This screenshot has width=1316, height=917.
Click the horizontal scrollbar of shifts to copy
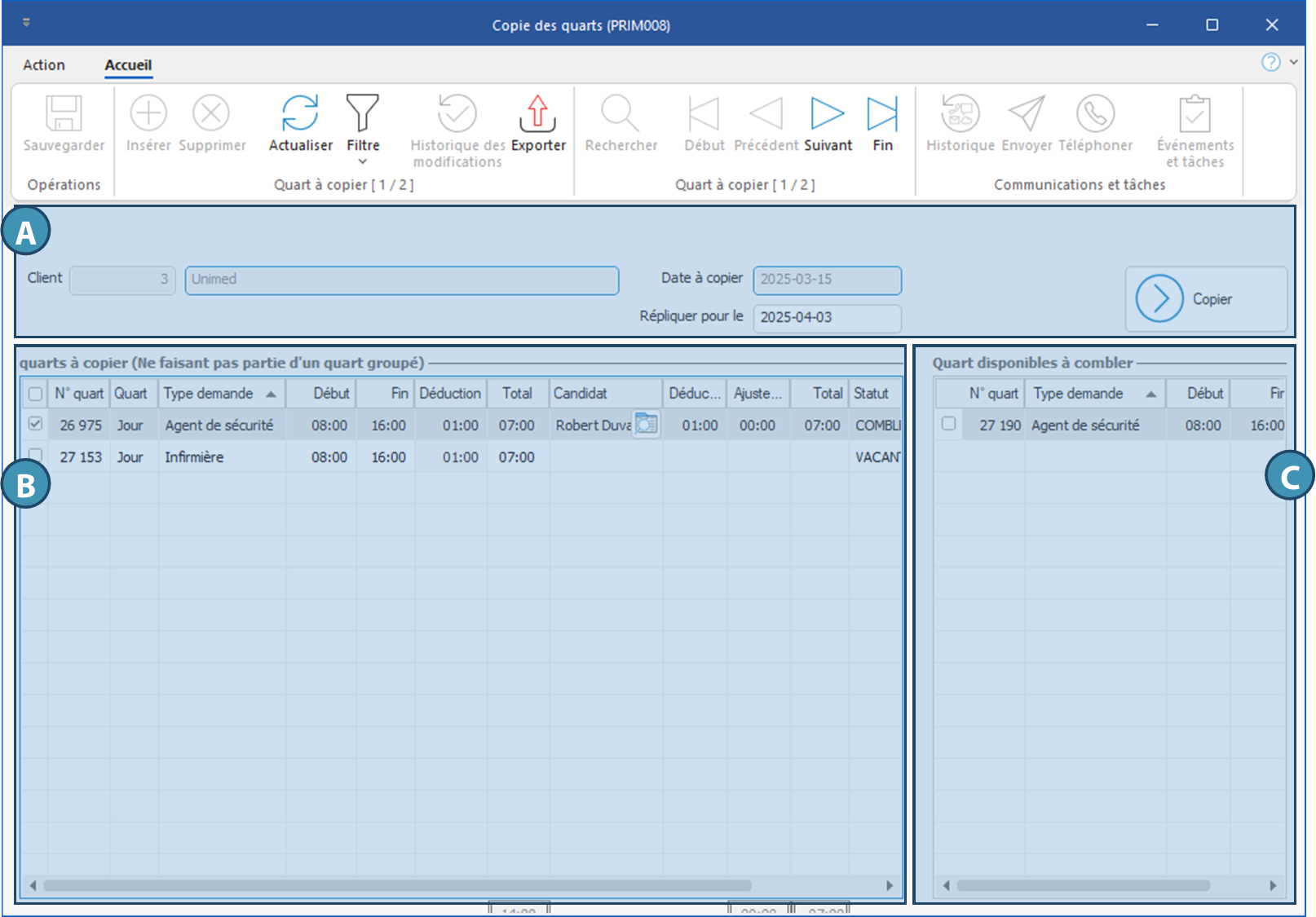pyautogui.click(x=397, y=885)
